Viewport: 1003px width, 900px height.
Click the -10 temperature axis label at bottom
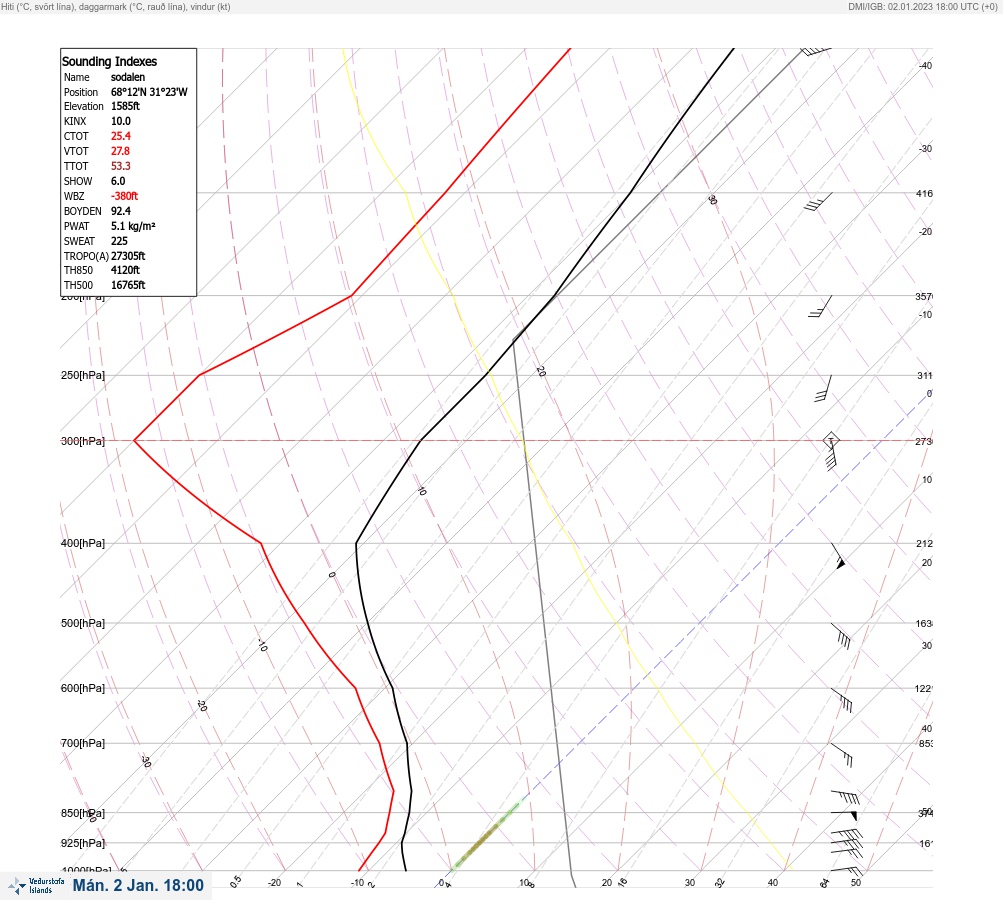tap(357, 883)
